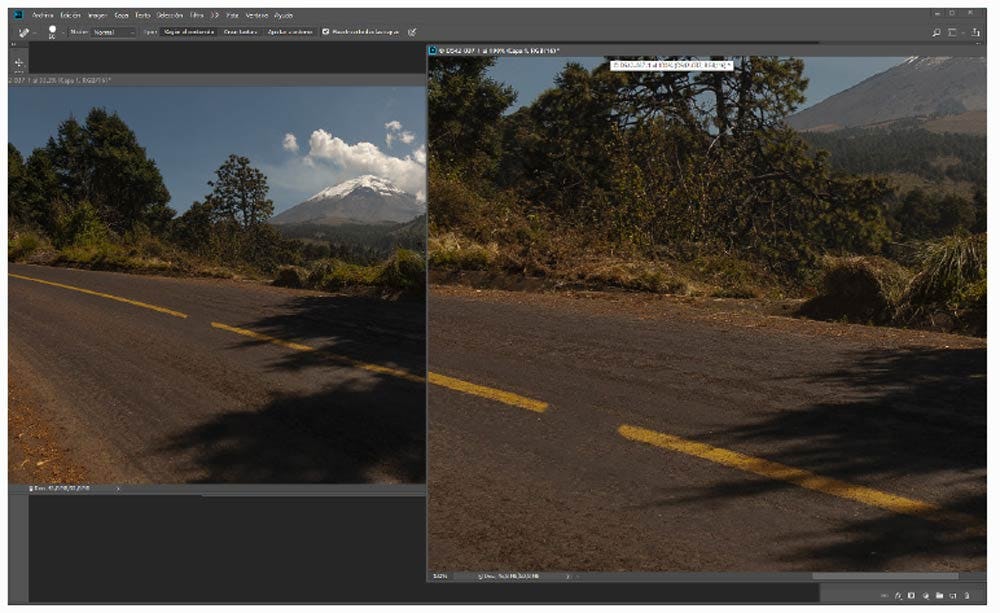Select the Move tool in the toolbox
This screenshot has height=613, width=1000.
(18, 63)
